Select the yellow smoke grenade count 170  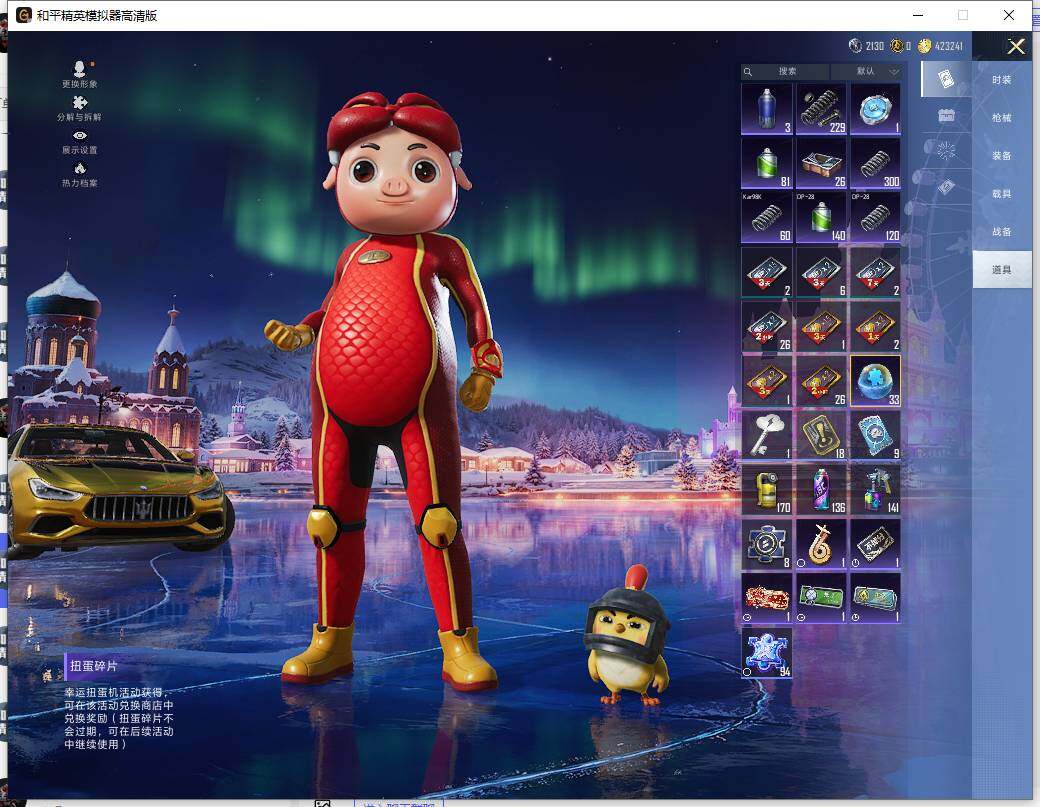click(766, 489)
